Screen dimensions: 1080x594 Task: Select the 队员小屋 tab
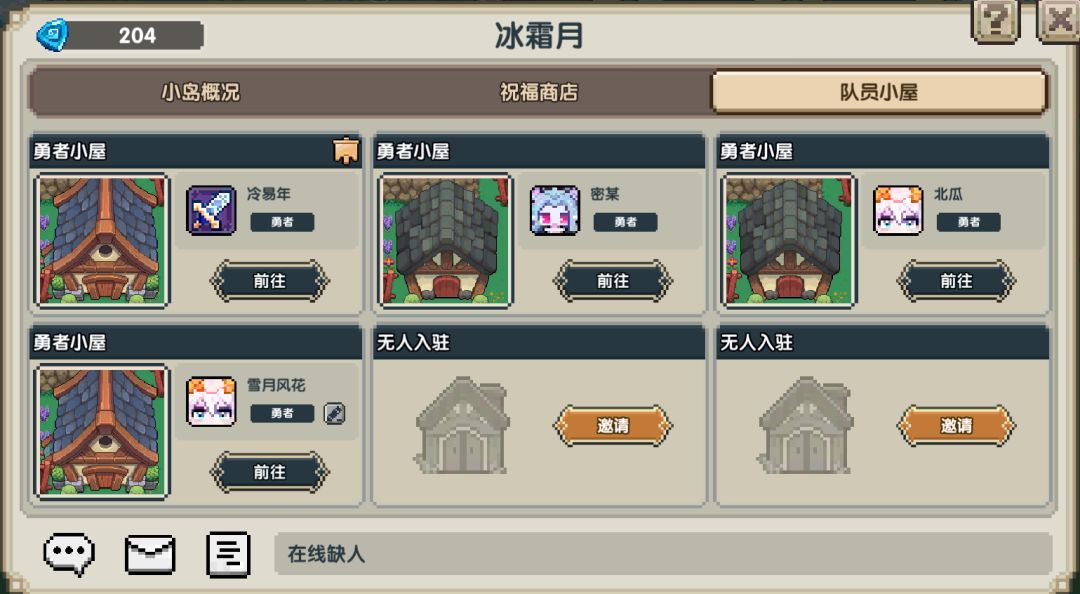click(x=879, y=92)
